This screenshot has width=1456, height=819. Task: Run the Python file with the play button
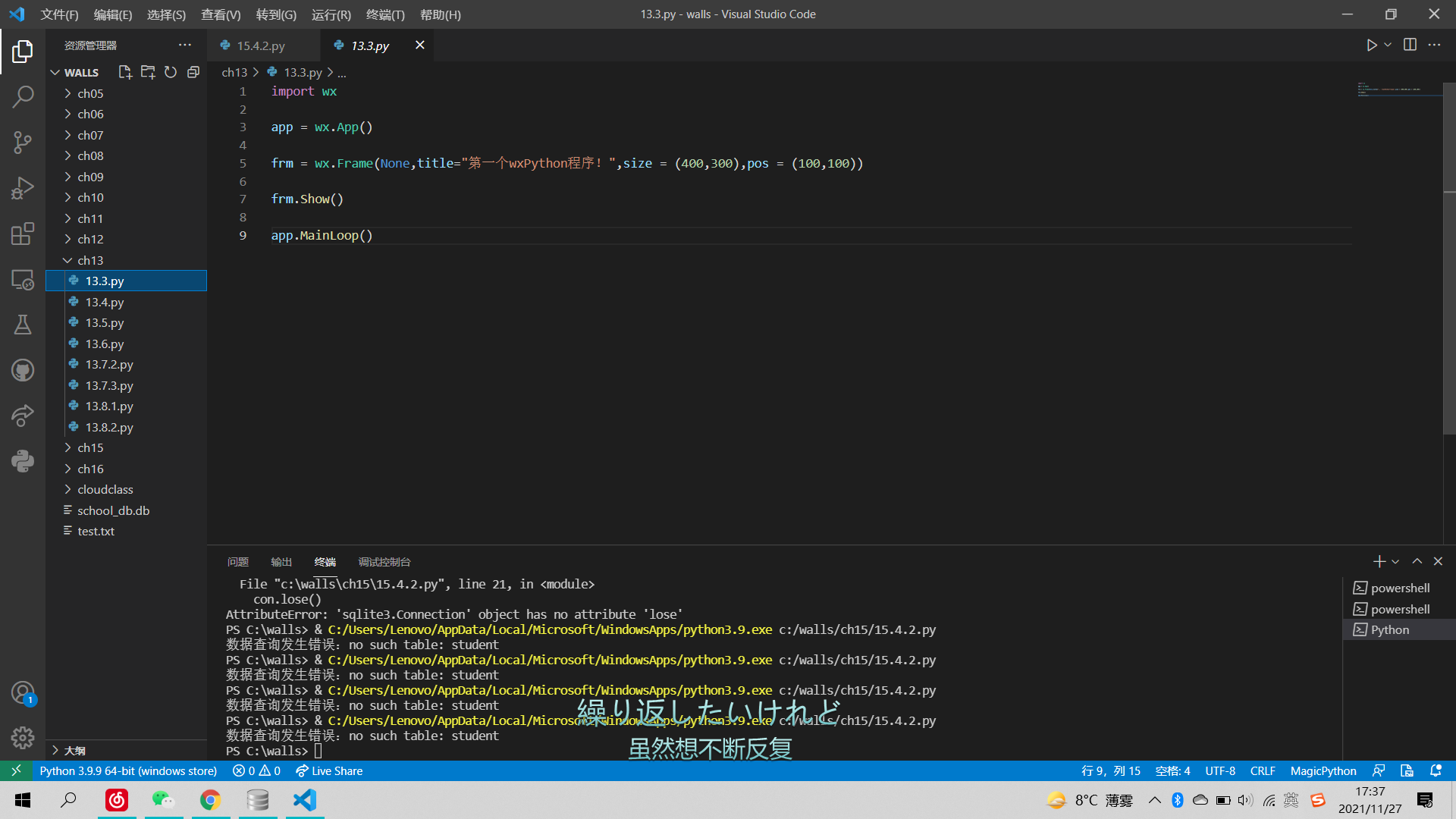[1371, 45]
